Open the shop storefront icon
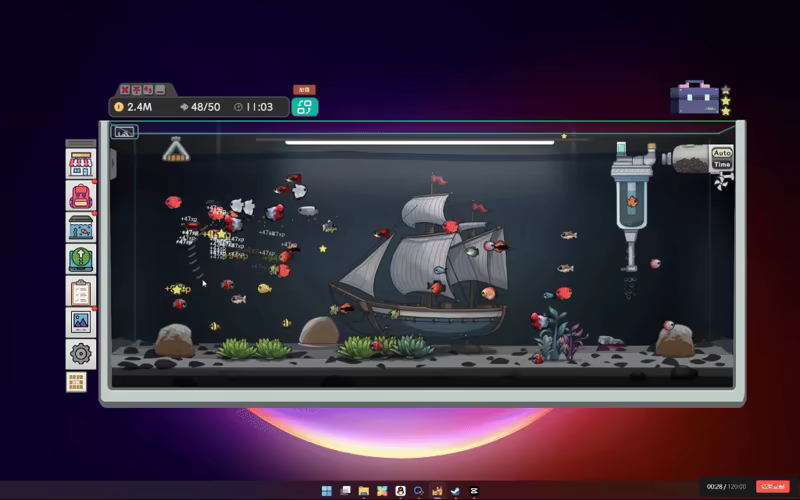 [x=81, y=164]
